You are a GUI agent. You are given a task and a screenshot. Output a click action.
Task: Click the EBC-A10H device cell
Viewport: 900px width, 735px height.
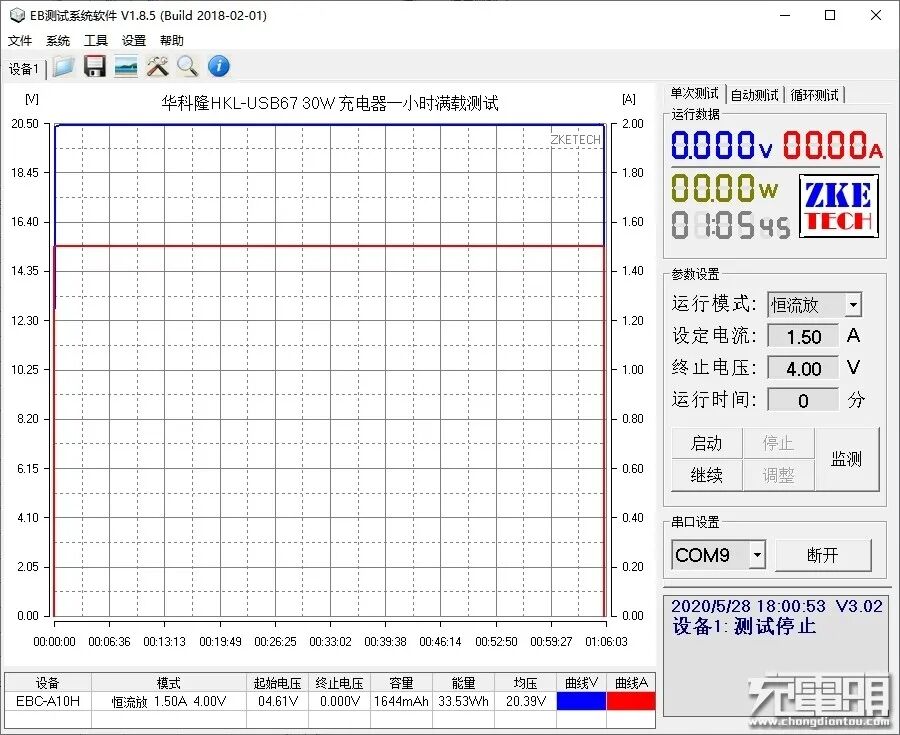(48, 701)
